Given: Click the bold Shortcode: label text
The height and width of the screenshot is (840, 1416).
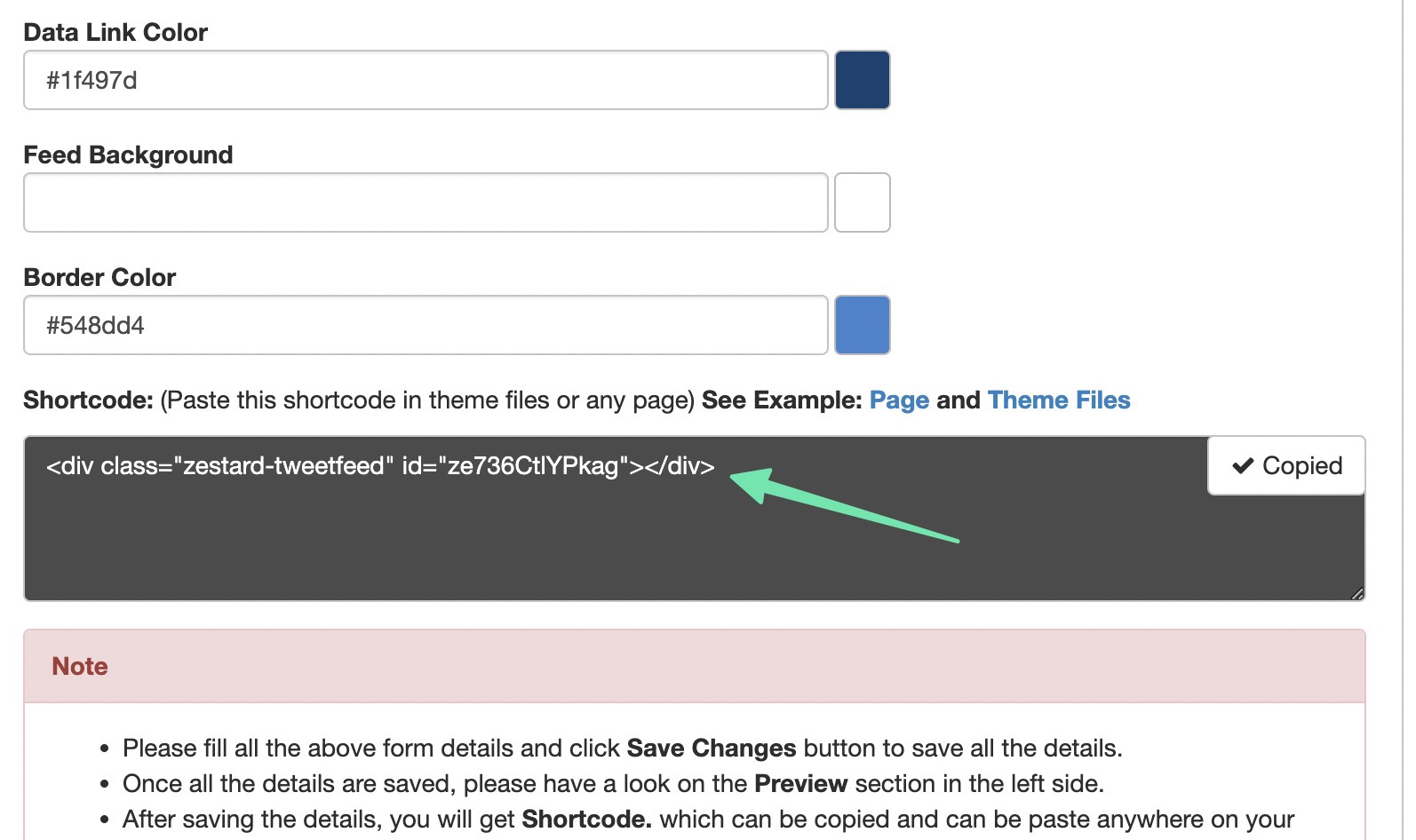Looking at the screenshot, I should point(88,400).
